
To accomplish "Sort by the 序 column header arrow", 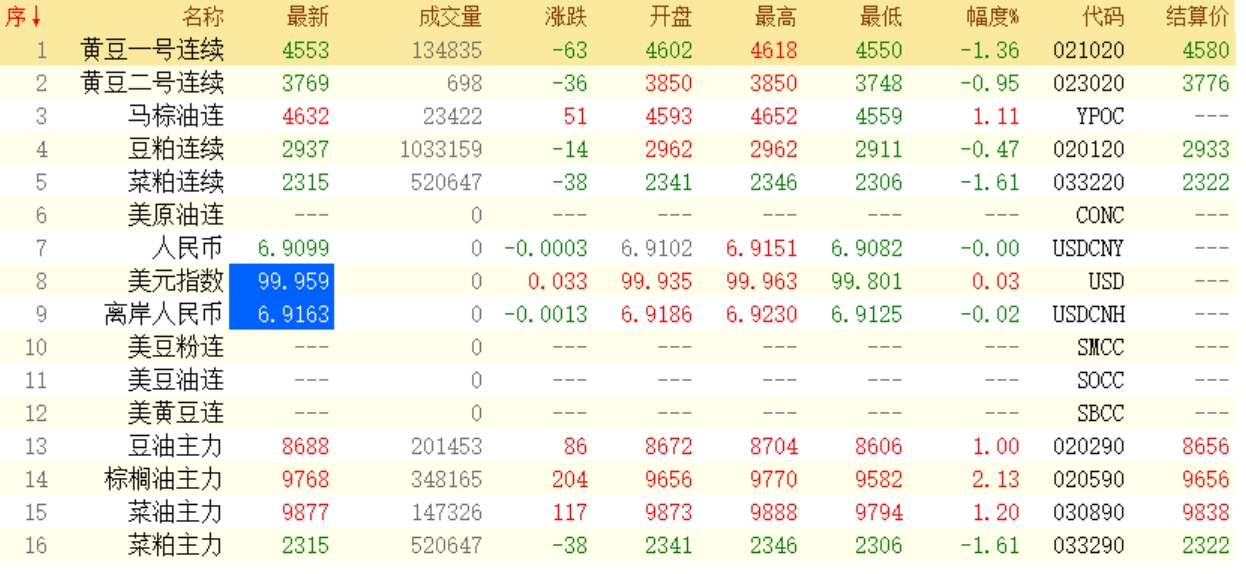I will (x=24, y=17).
